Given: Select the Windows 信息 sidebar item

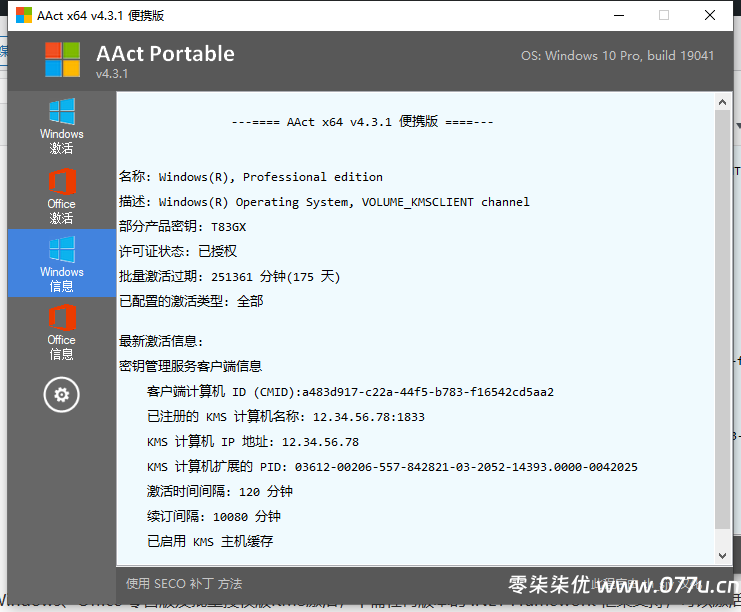Looking at the screenshot, I should 61,263.
